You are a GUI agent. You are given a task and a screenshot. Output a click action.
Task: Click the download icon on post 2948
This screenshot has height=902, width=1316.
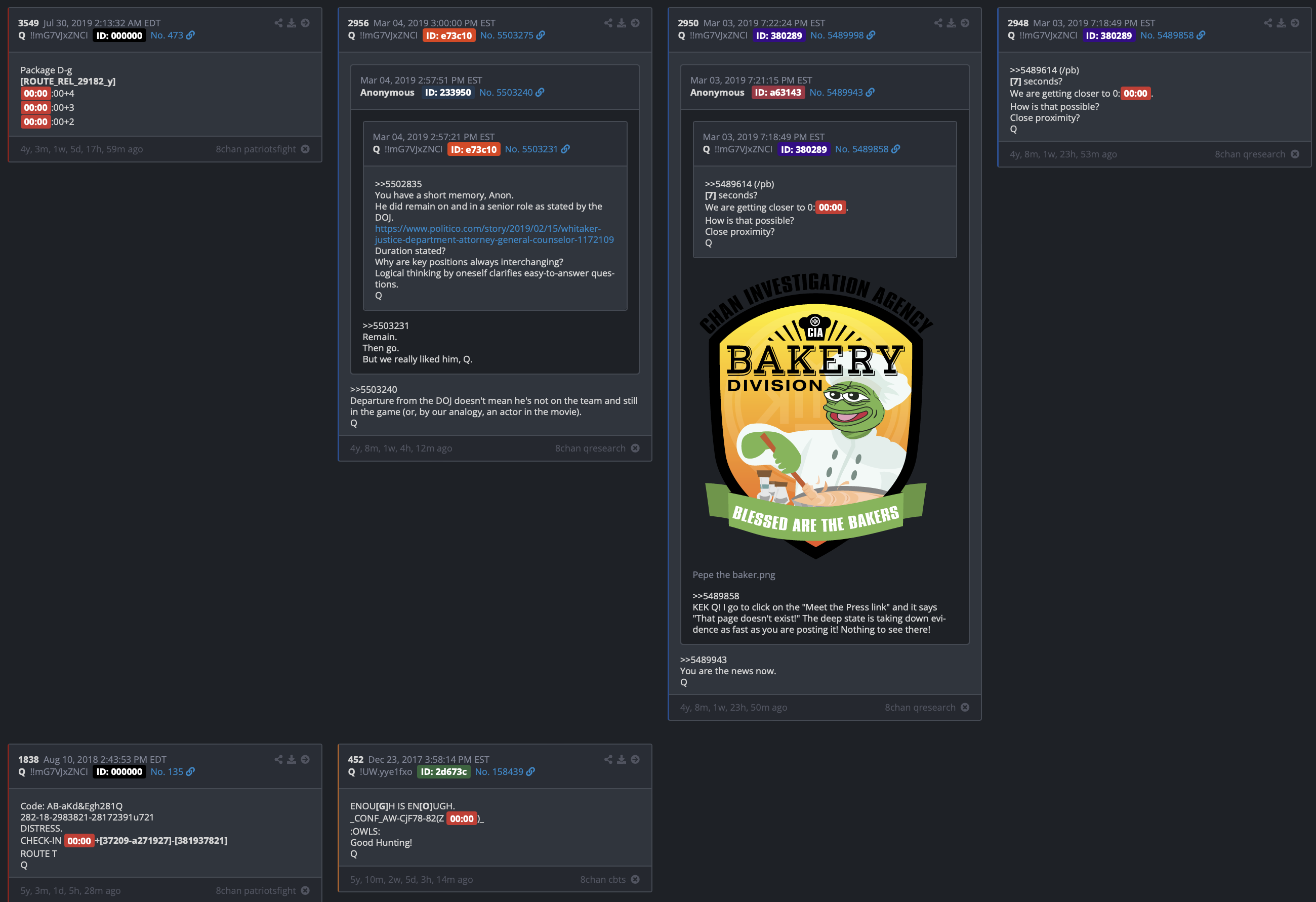tap(1282, 23)
